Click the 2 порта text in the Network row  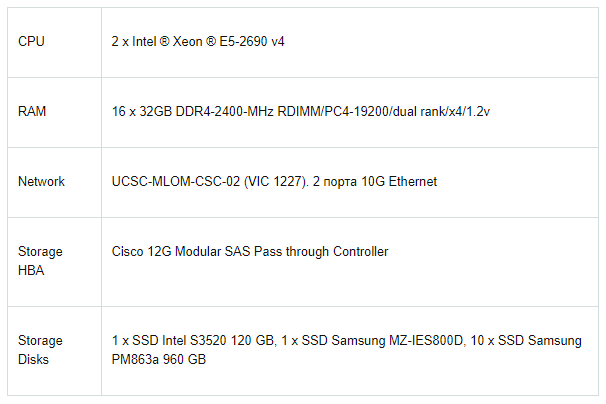click(335, 181)
